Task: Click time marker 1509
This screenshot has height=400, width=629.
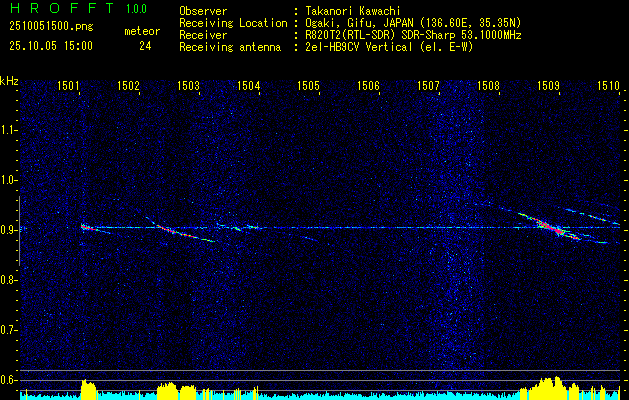Action: pos(548,85)
